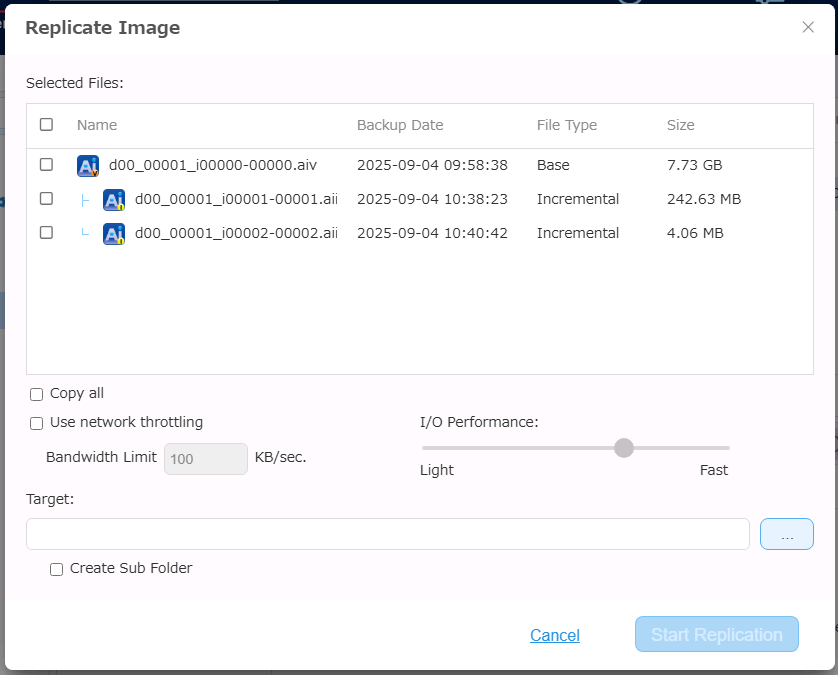Click the Target path text field
The height and width of the screenshot is (675, 838).
(x=387, y=534)
